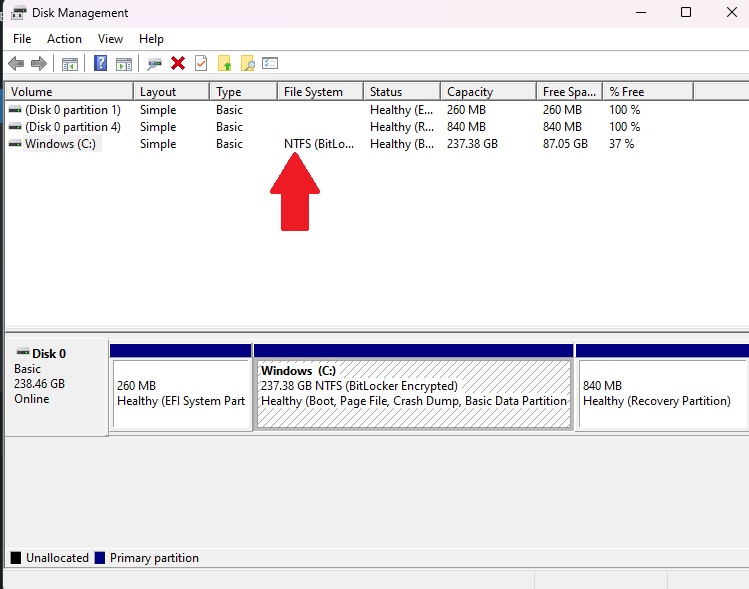Click the Disk Management title bar icon
Screen dimensions: 749x589
pyautogui.click(x=18, y=12)
